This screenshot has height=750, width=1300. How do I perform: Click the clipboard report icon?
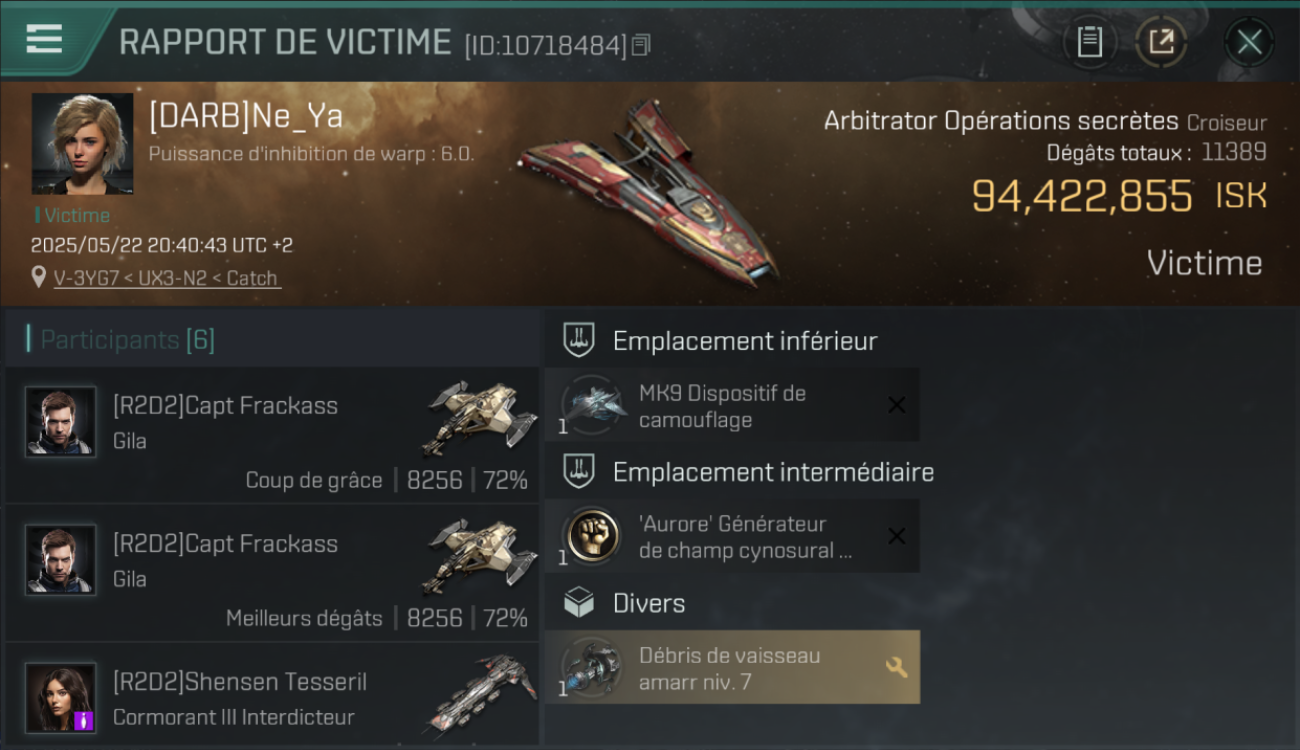[1089, 42]
